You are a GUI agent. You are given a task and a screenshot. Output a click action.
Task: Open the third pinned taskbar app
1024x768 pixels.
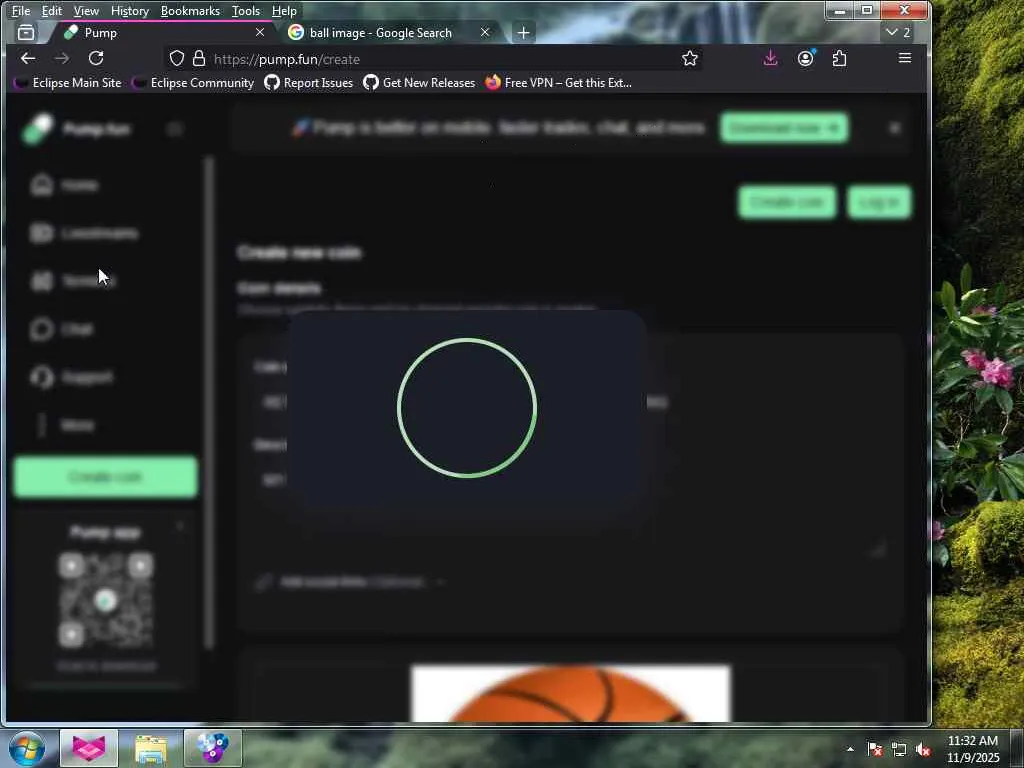(x=213, y=748)
